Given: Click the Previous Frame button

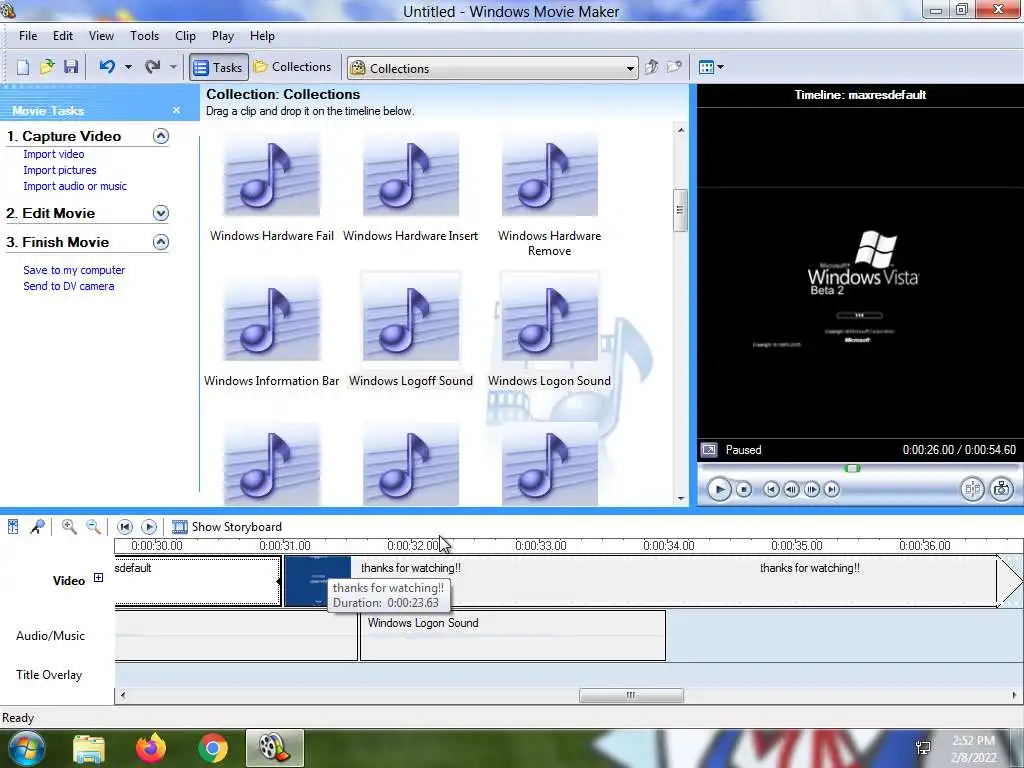Looking at the screenshot, I should [x=792, y=489].
